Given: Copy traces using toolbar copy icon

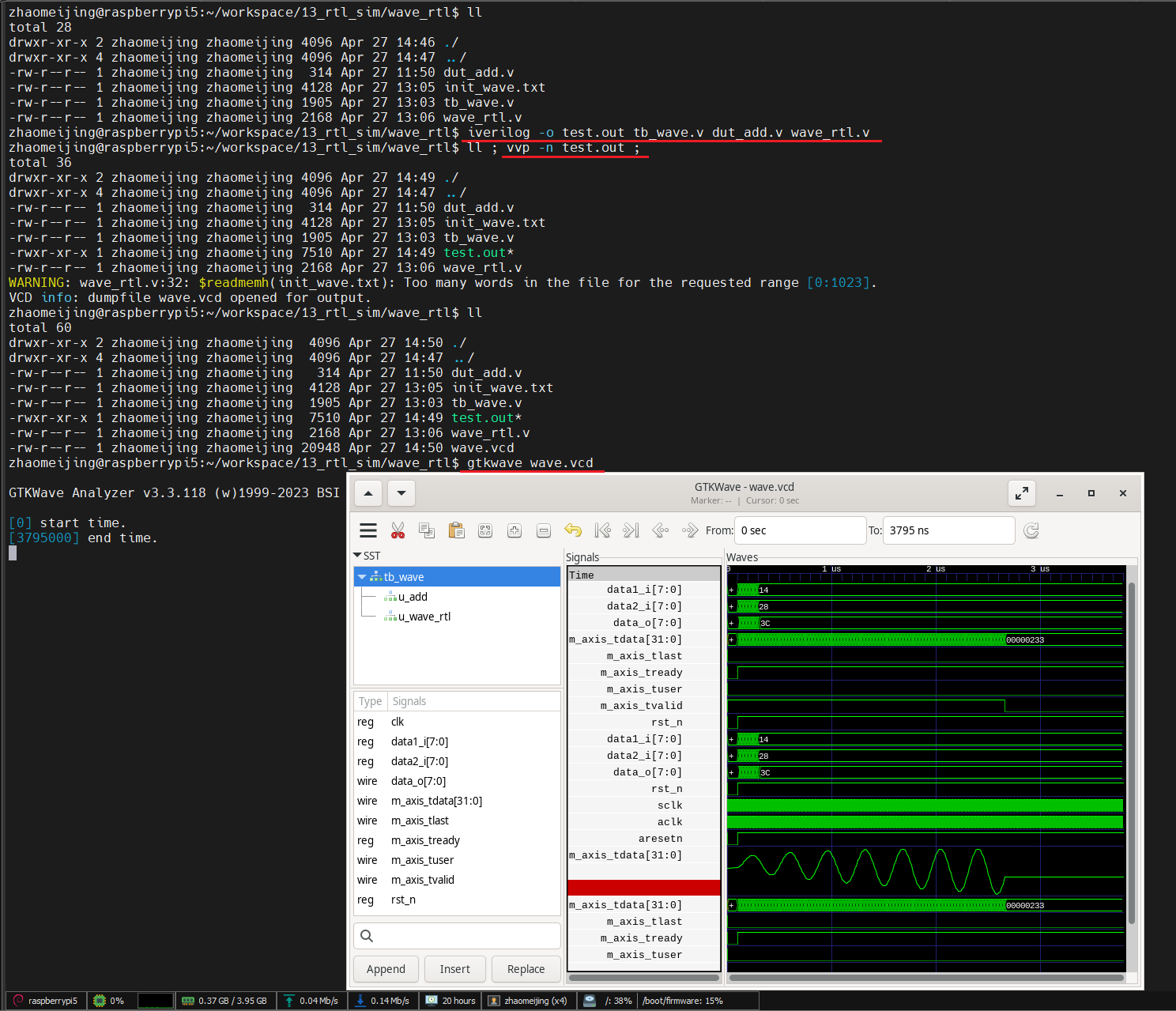Looking at the screenshot, I should tap(427, 530).
